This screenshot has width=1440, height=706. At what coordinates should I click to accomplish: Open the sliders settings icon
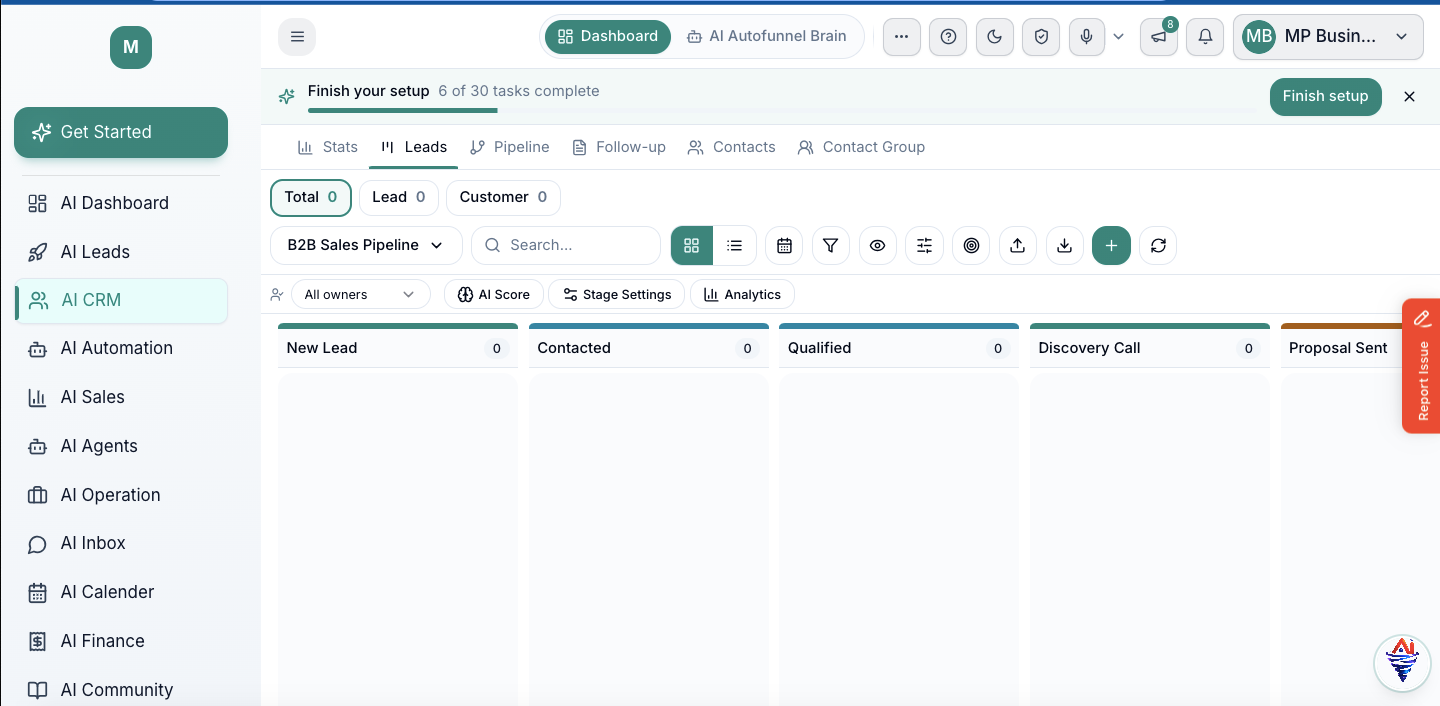924,245
